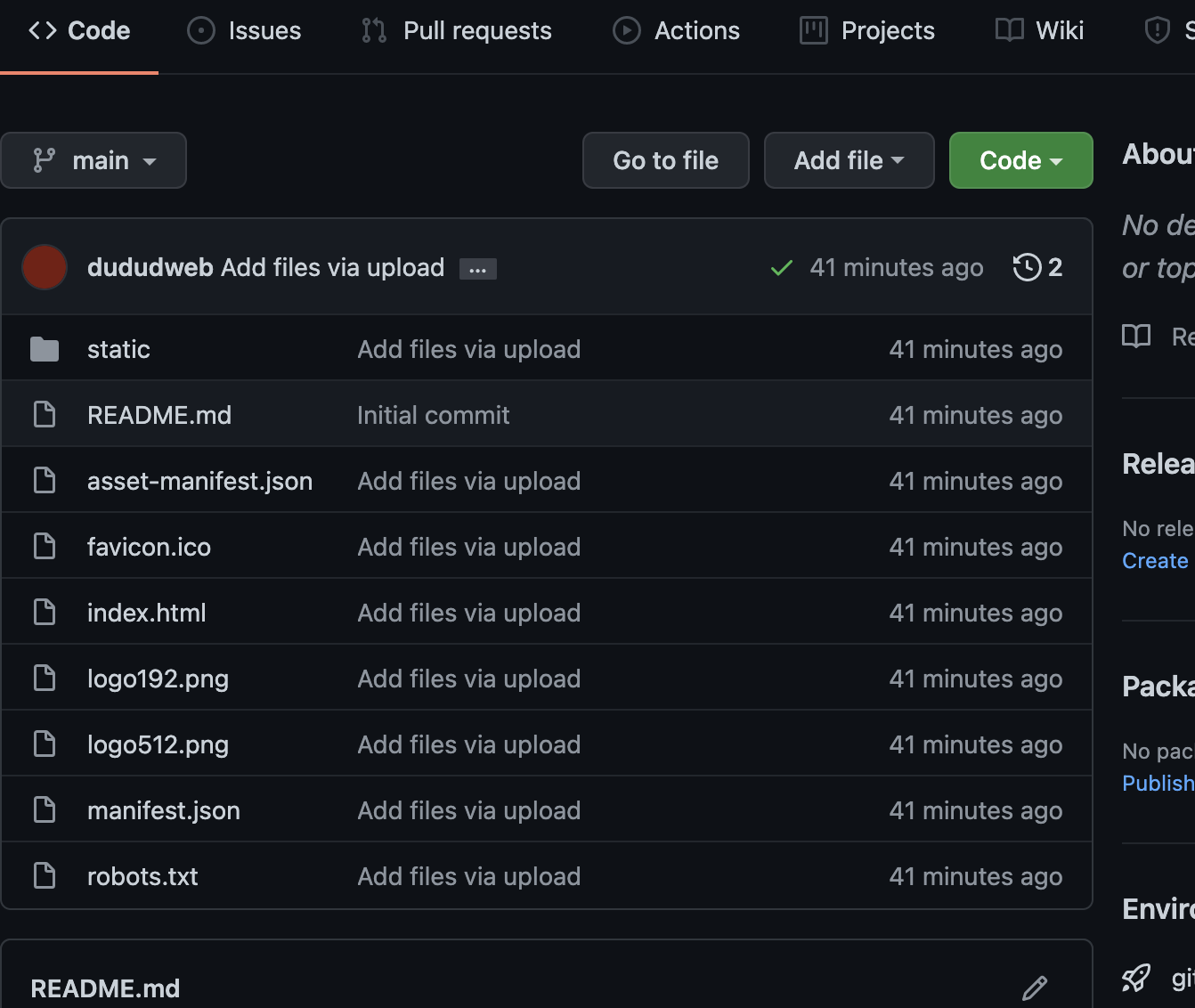Click the robots.txt file icon
The image size is (1195, 1008).
[x=45, y=875]
